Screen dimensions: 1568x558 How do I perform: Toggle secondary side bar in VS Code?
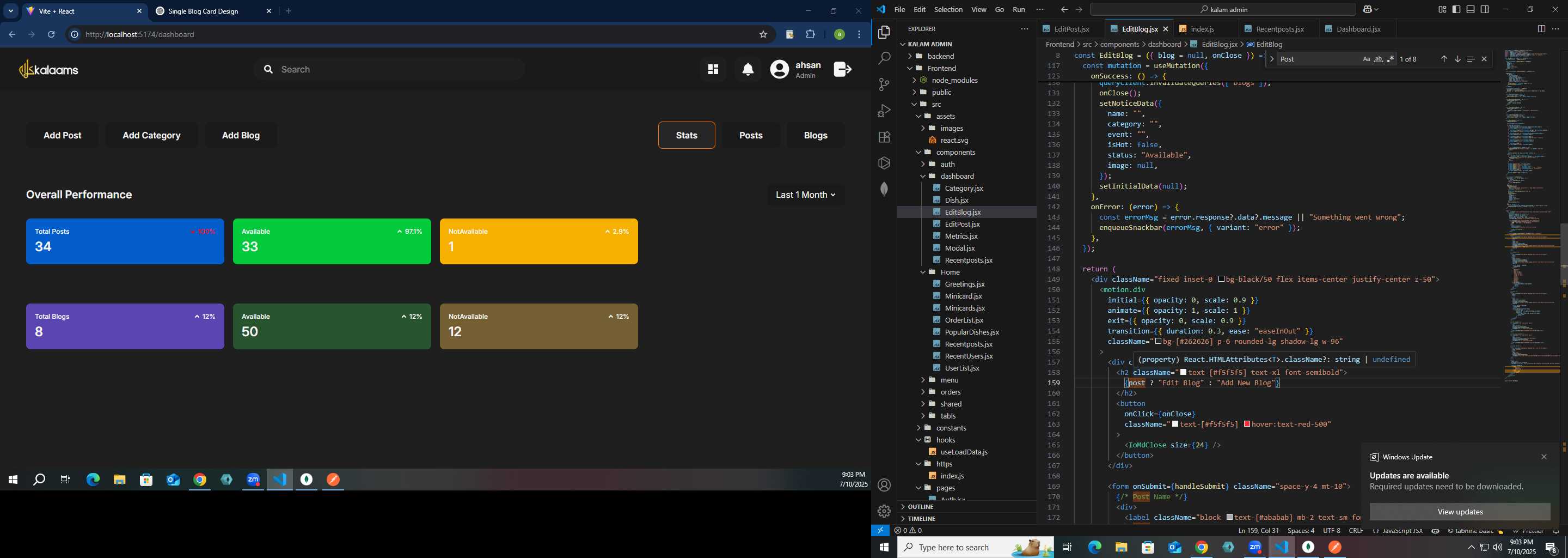1485,10
